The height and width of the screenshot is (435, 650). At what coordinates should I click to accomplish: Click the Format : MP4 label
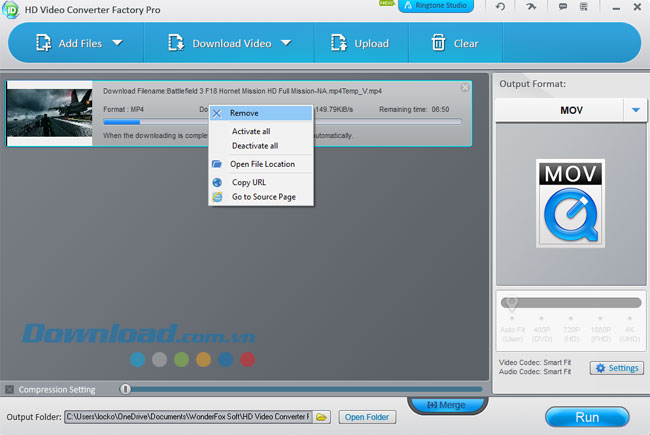click(124, 109)
